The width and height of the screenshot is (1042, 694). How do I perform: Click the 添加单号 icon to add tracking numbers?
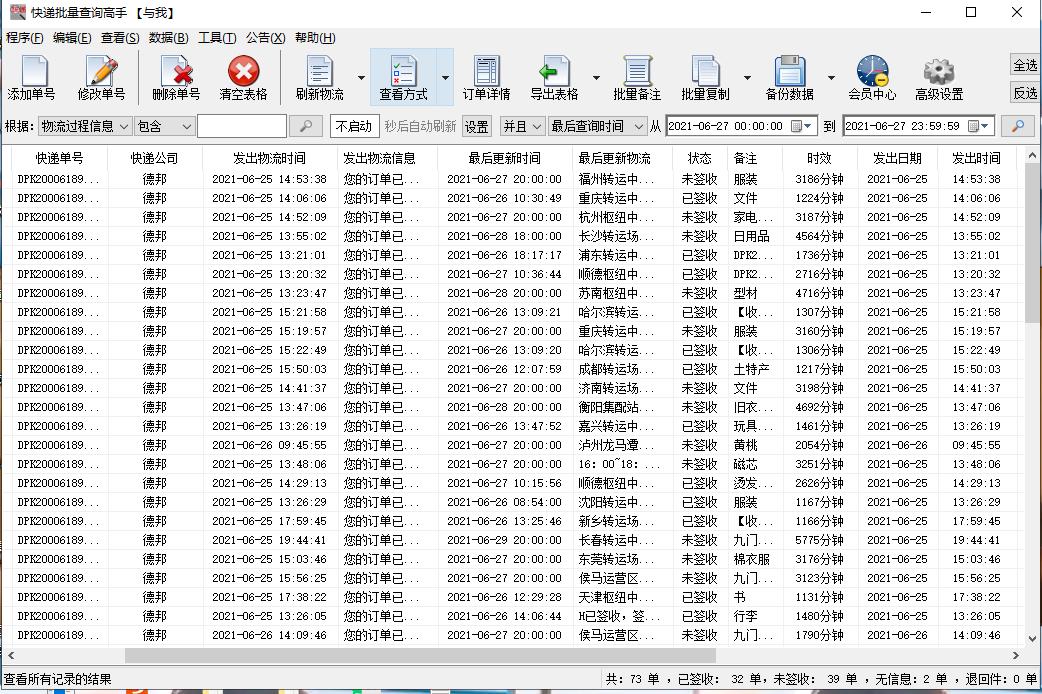pyautogui.click(x=34, y=77)
